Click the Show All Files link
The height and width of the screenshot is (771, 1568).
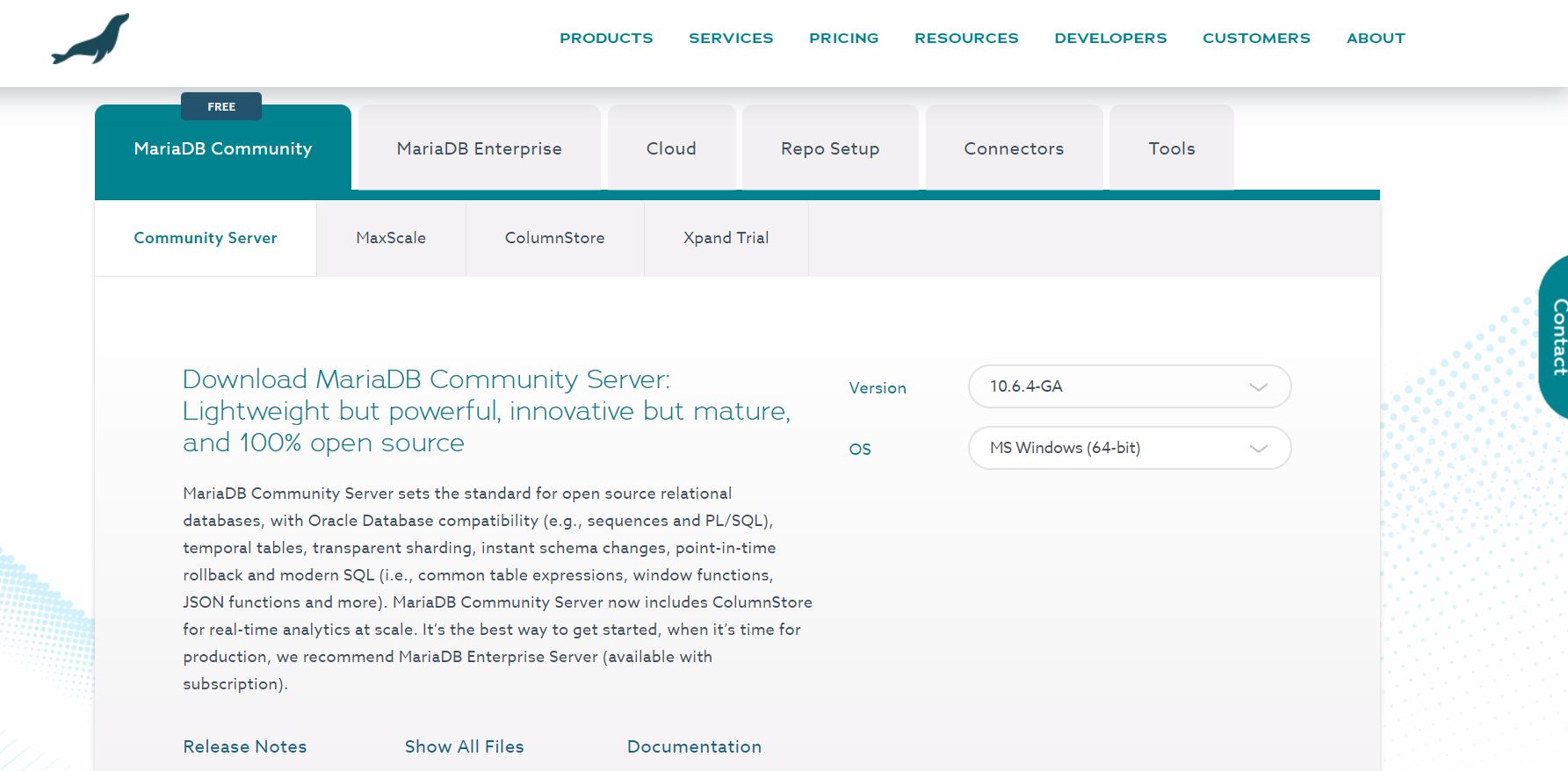[464, 746]
